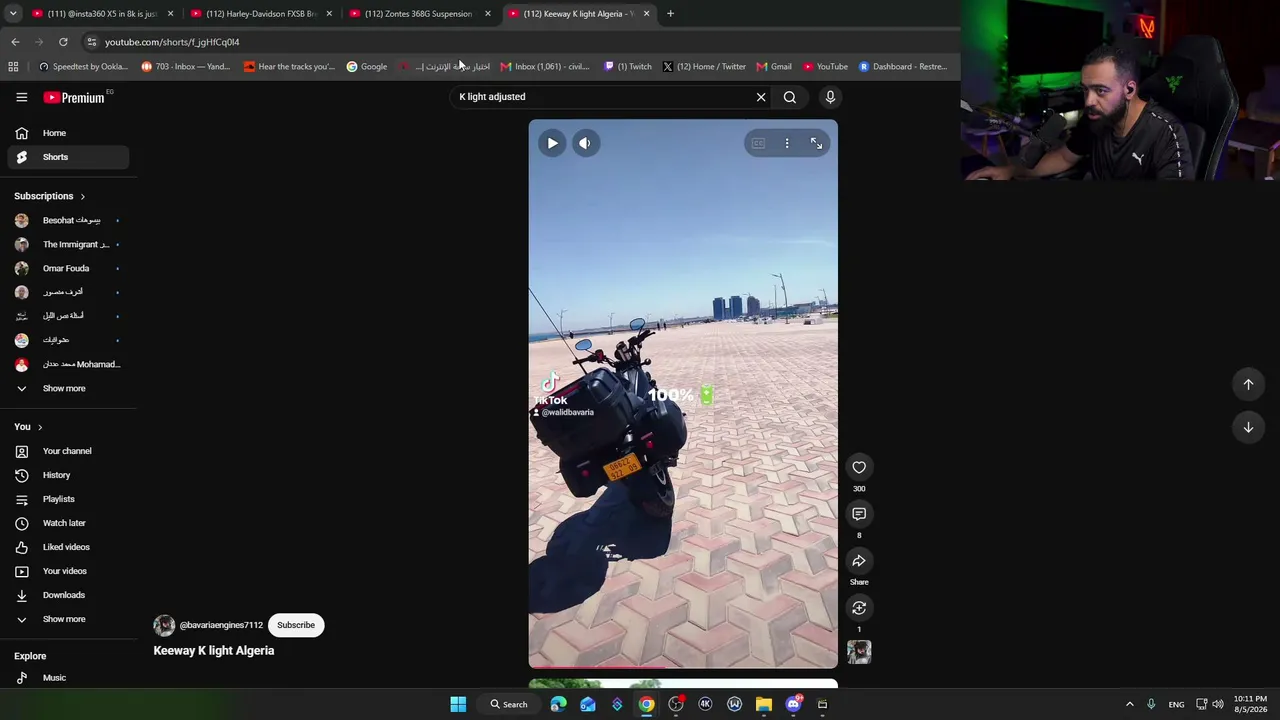Click the YouTube Premium logo
1280x720 pixels.
[x=75, y=97]
